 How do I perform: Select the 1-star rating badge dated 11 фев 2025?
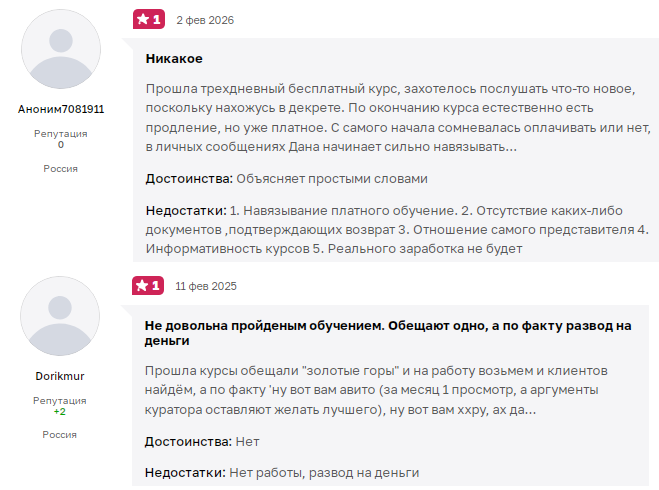pyautogui.click(x=148, y=286)
